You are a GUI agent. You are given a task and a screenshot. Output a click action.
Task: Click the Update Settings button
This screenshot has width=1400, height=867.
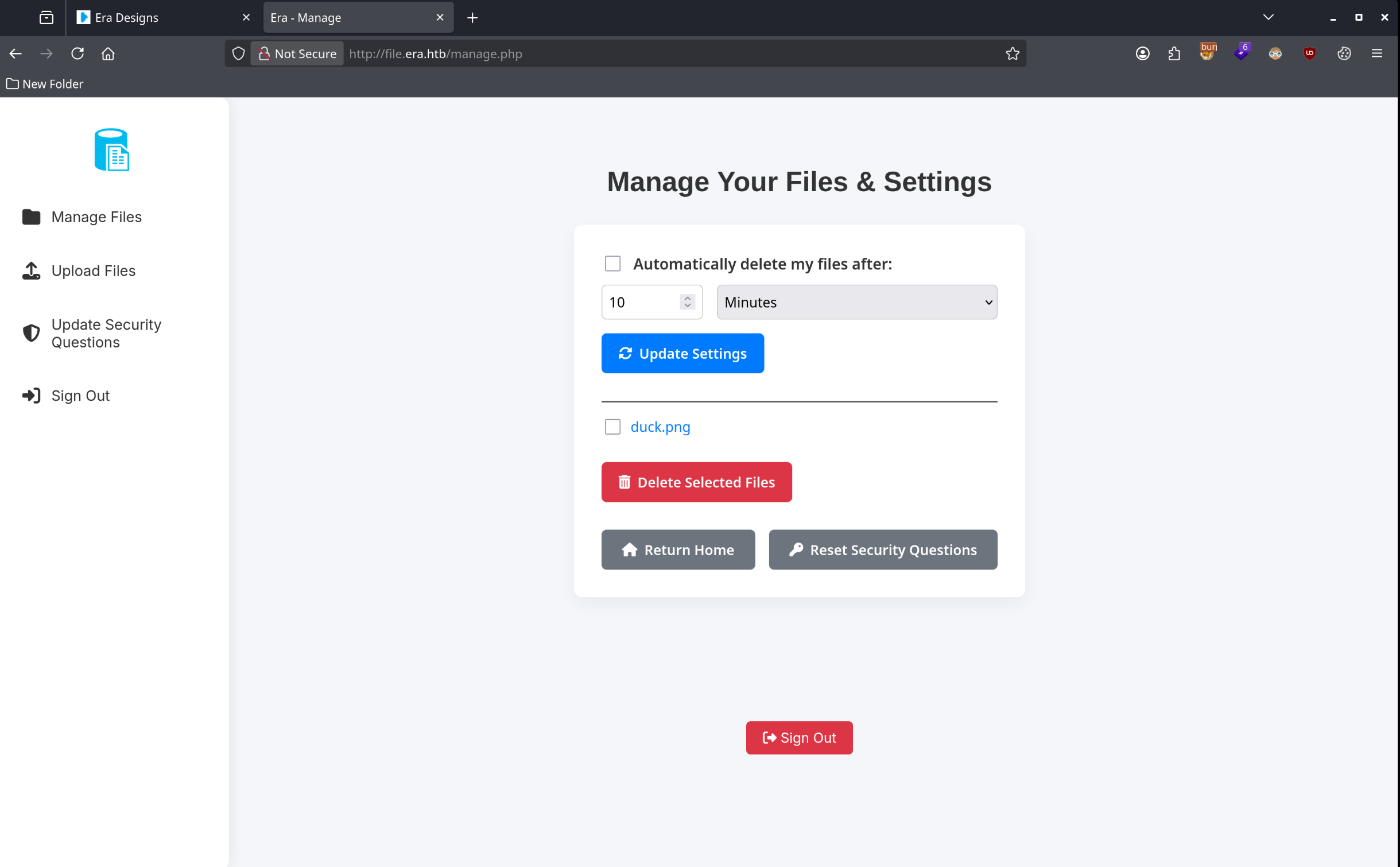tap(682, 353)
